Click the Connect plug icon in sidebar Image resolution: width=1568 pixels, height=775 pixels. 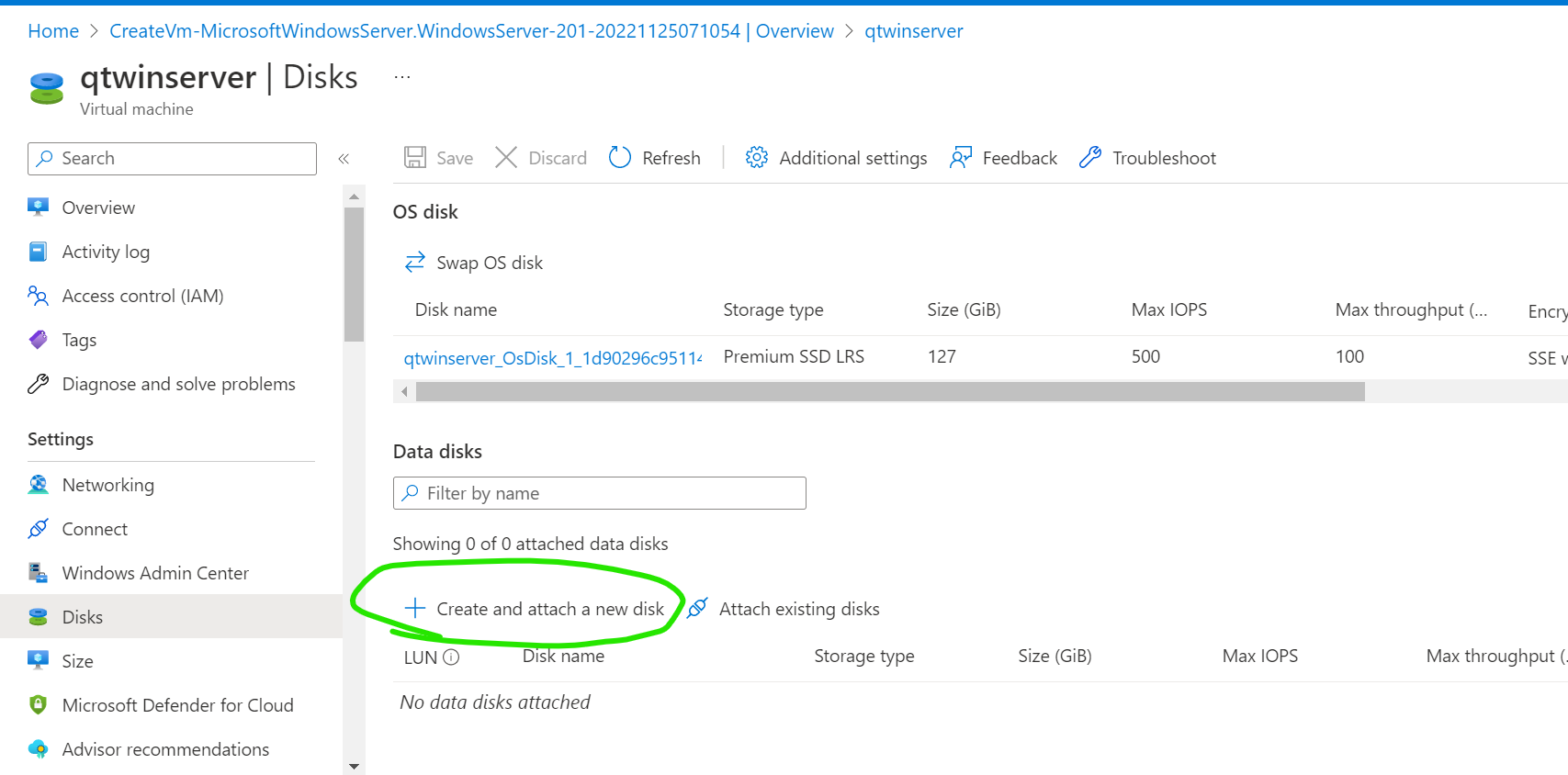pos(38,529)
